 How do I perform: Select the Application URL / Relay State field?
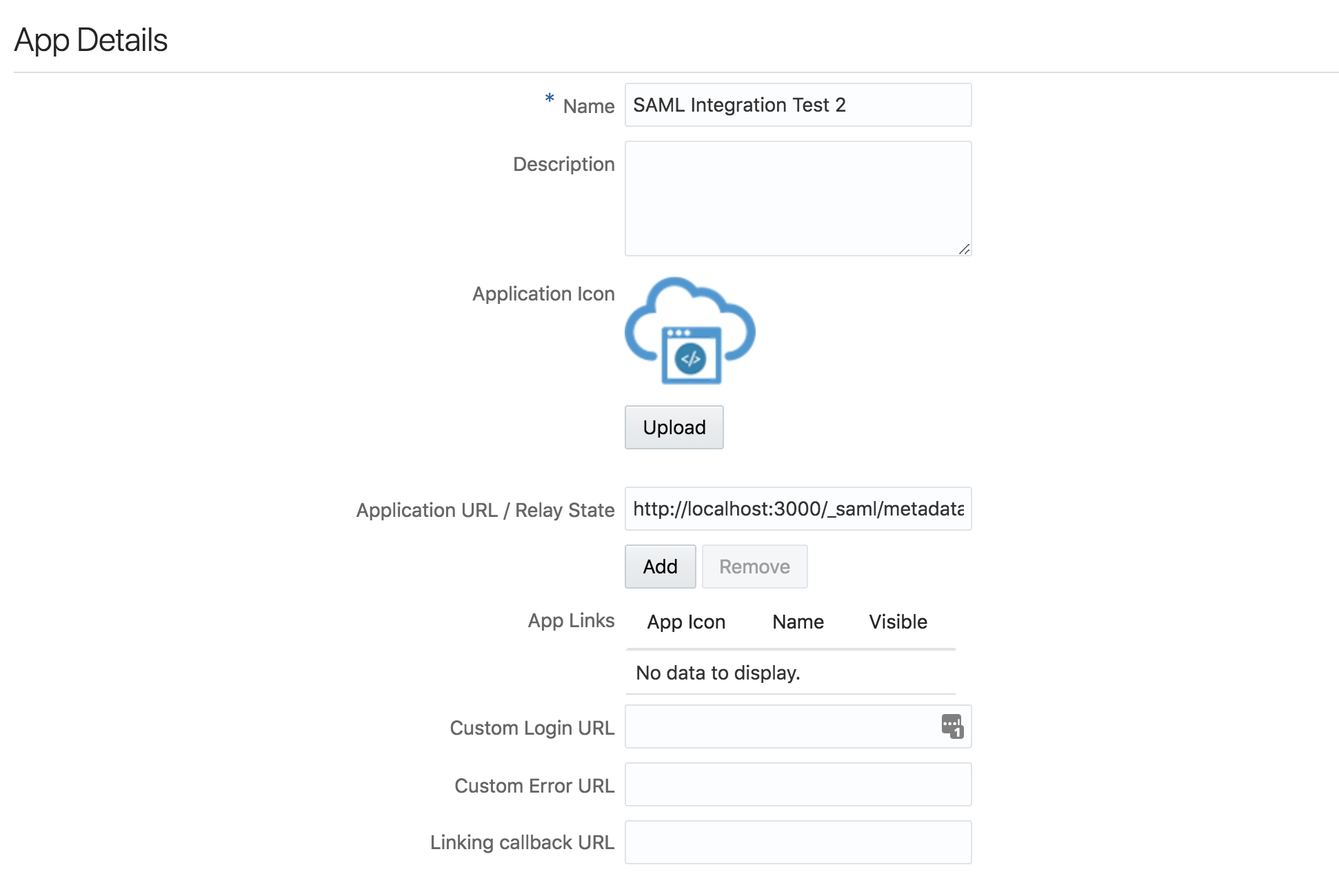798,509
